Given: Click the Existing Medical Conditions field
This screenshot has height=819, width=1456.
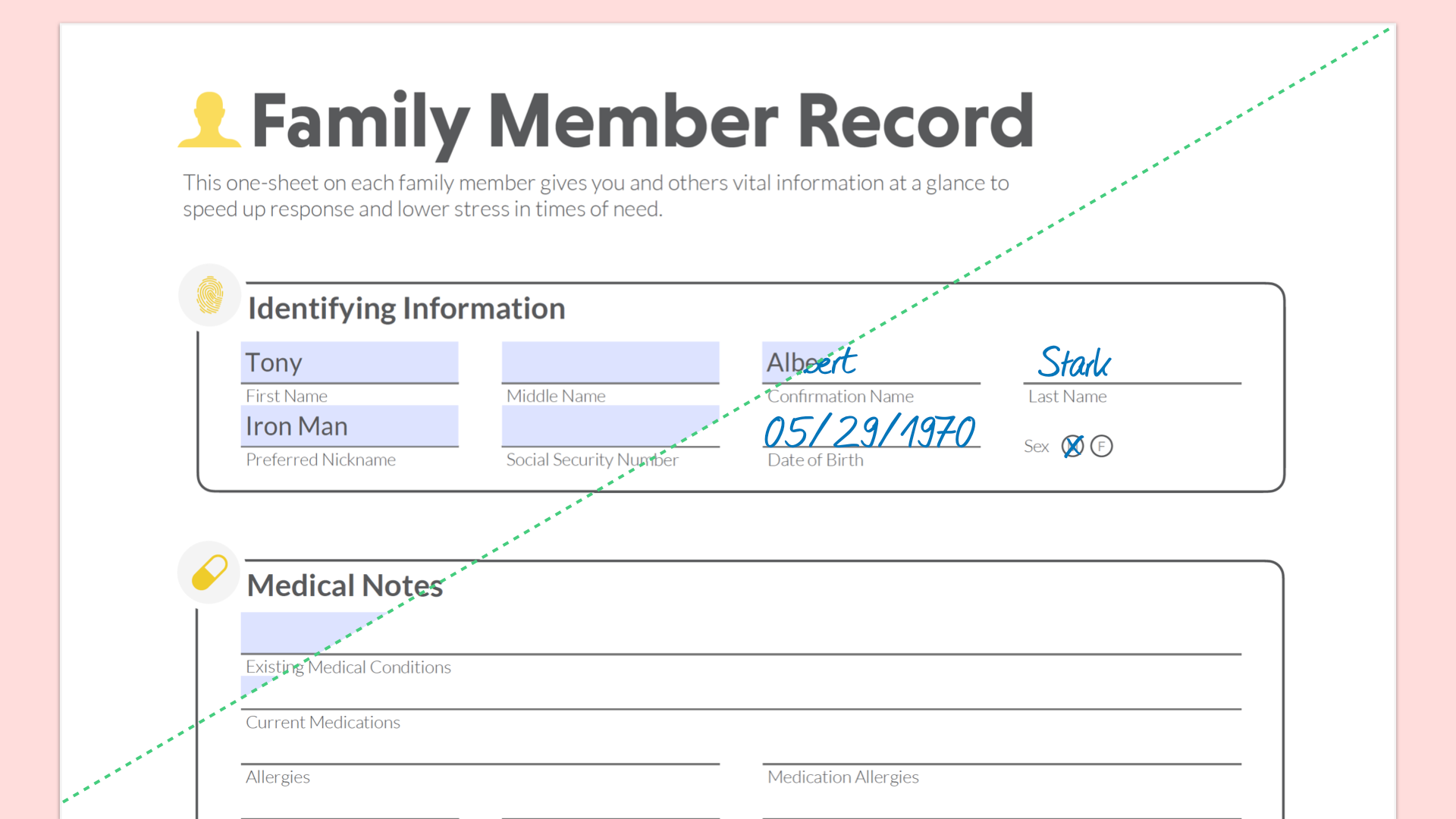Looking at the screenshot, I should tap(740, 634).
